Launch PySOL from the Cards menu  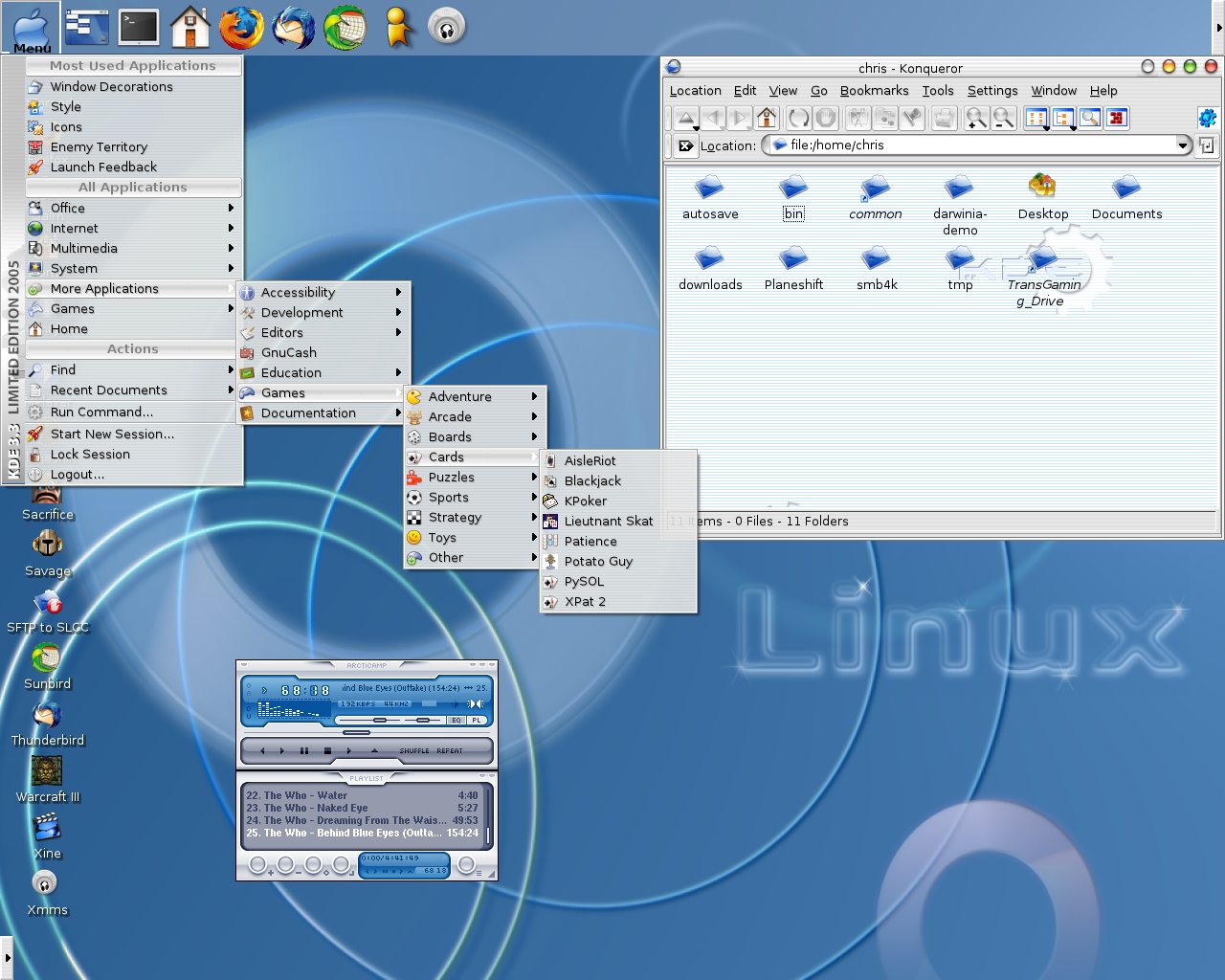pyautogui.click(x=618, y=581)
